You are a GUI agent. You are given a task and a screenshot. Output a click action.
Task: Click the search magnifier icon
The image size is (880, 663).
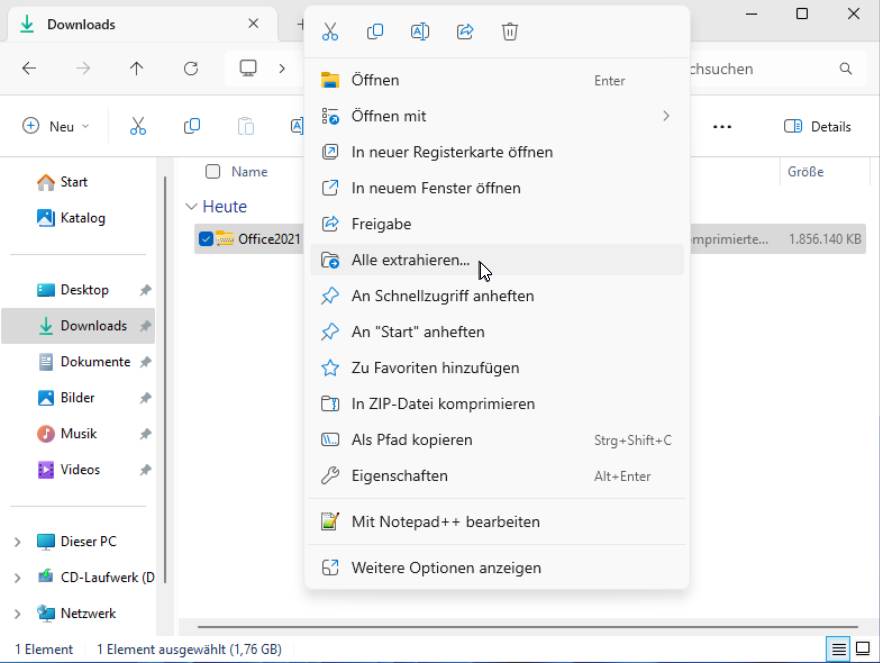tap(845, 69)
